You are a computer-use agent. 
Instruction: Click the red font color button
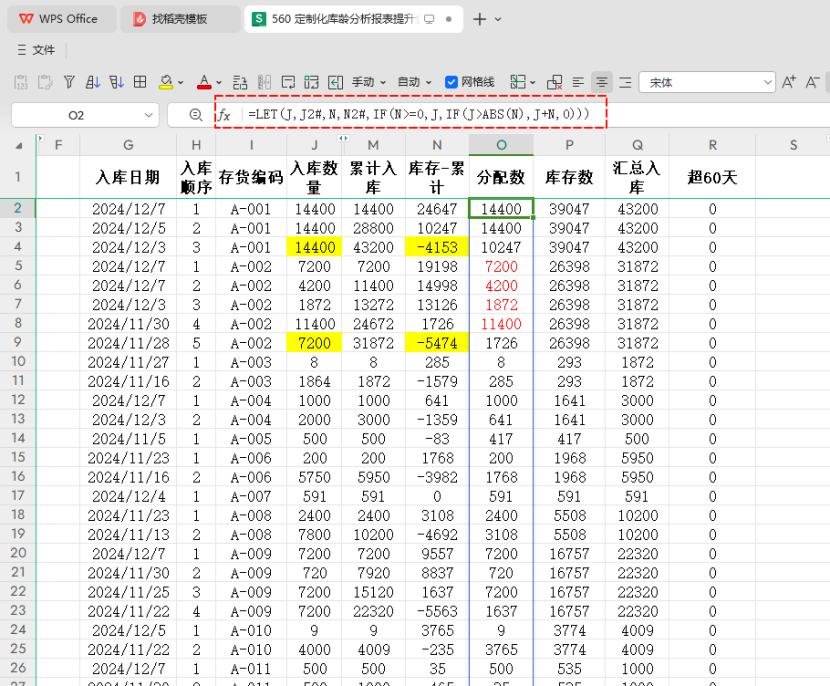click(x=204, y=82)
